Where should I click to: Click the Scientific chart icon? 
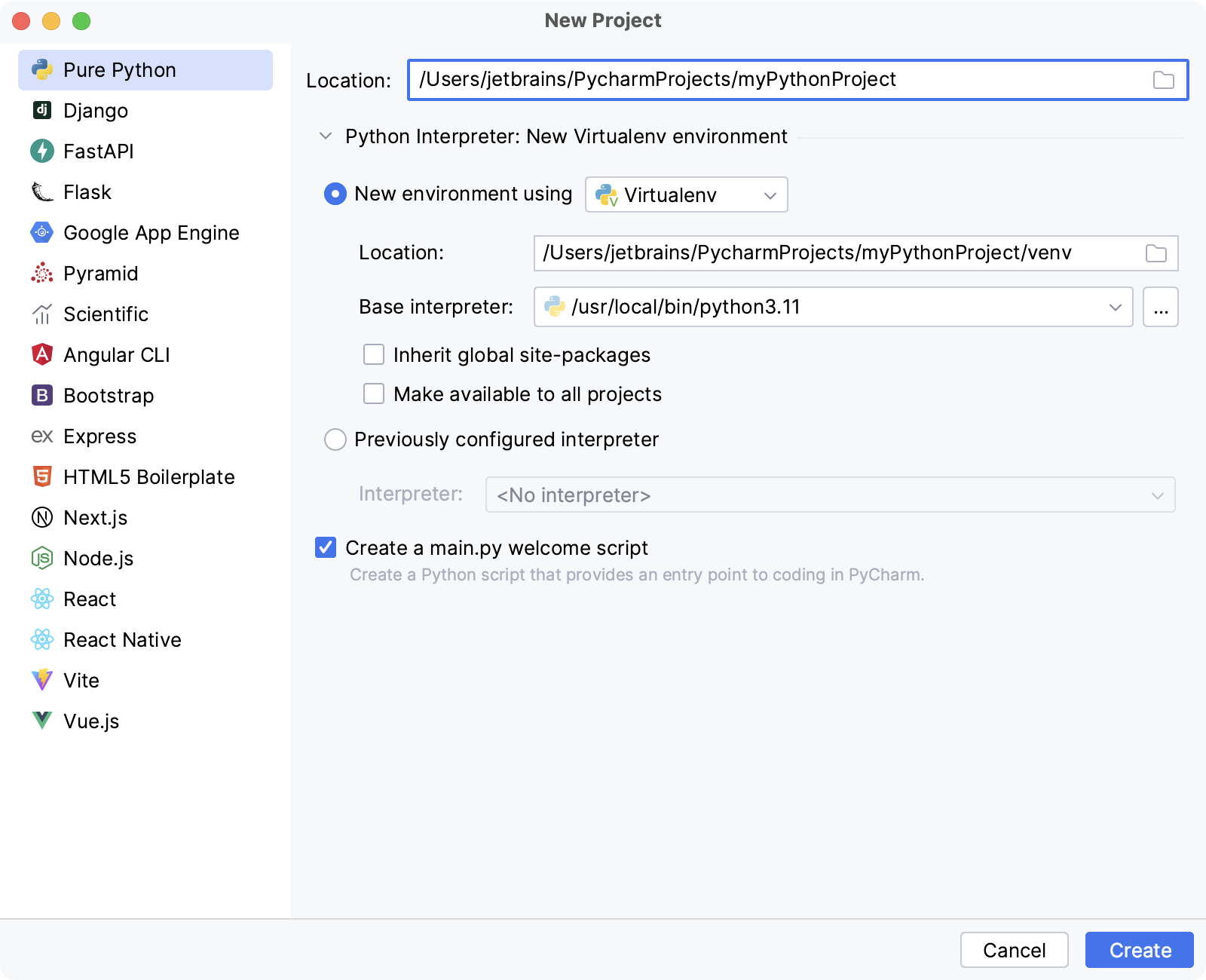[x=42, y=314]
